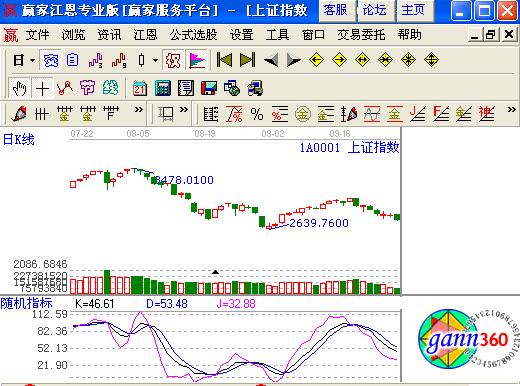Click the table ruler lines icon
Viewport: 520px width, 386px height.
click(211, 114)
